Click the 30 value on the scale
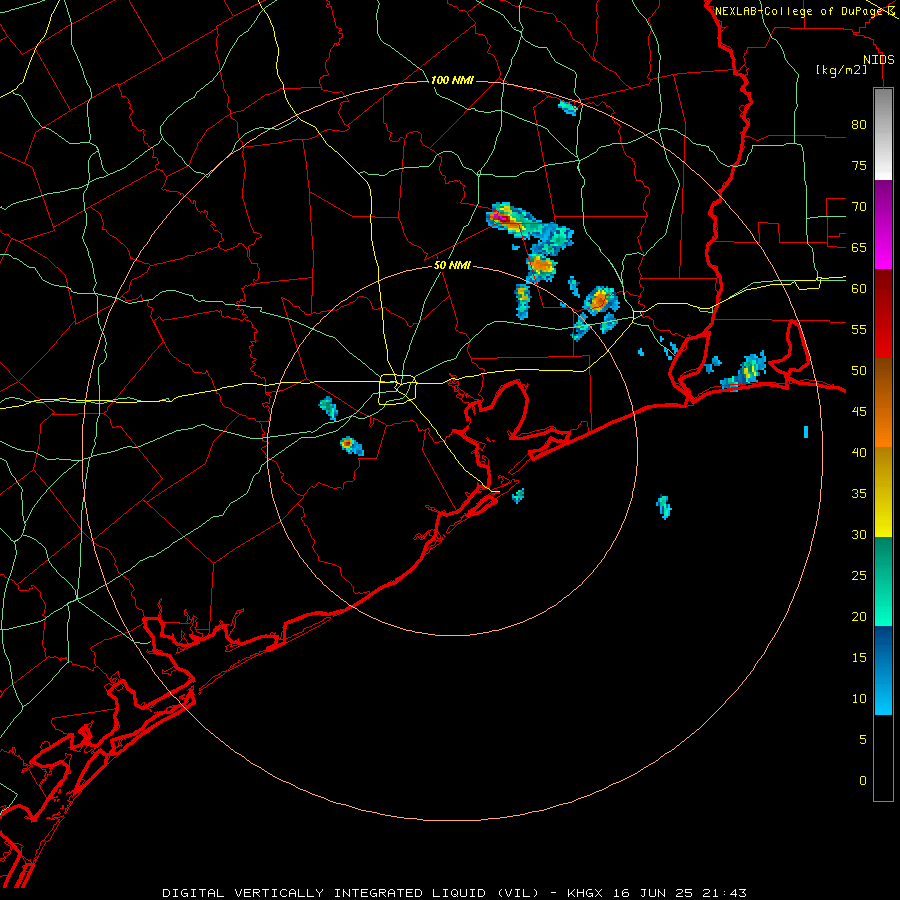This screenshot has width=900, height=900. [859, 534]
